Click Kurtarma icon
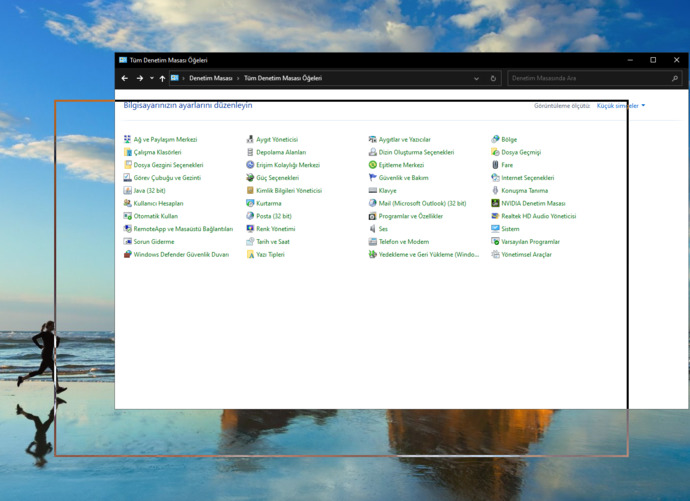 250,203
